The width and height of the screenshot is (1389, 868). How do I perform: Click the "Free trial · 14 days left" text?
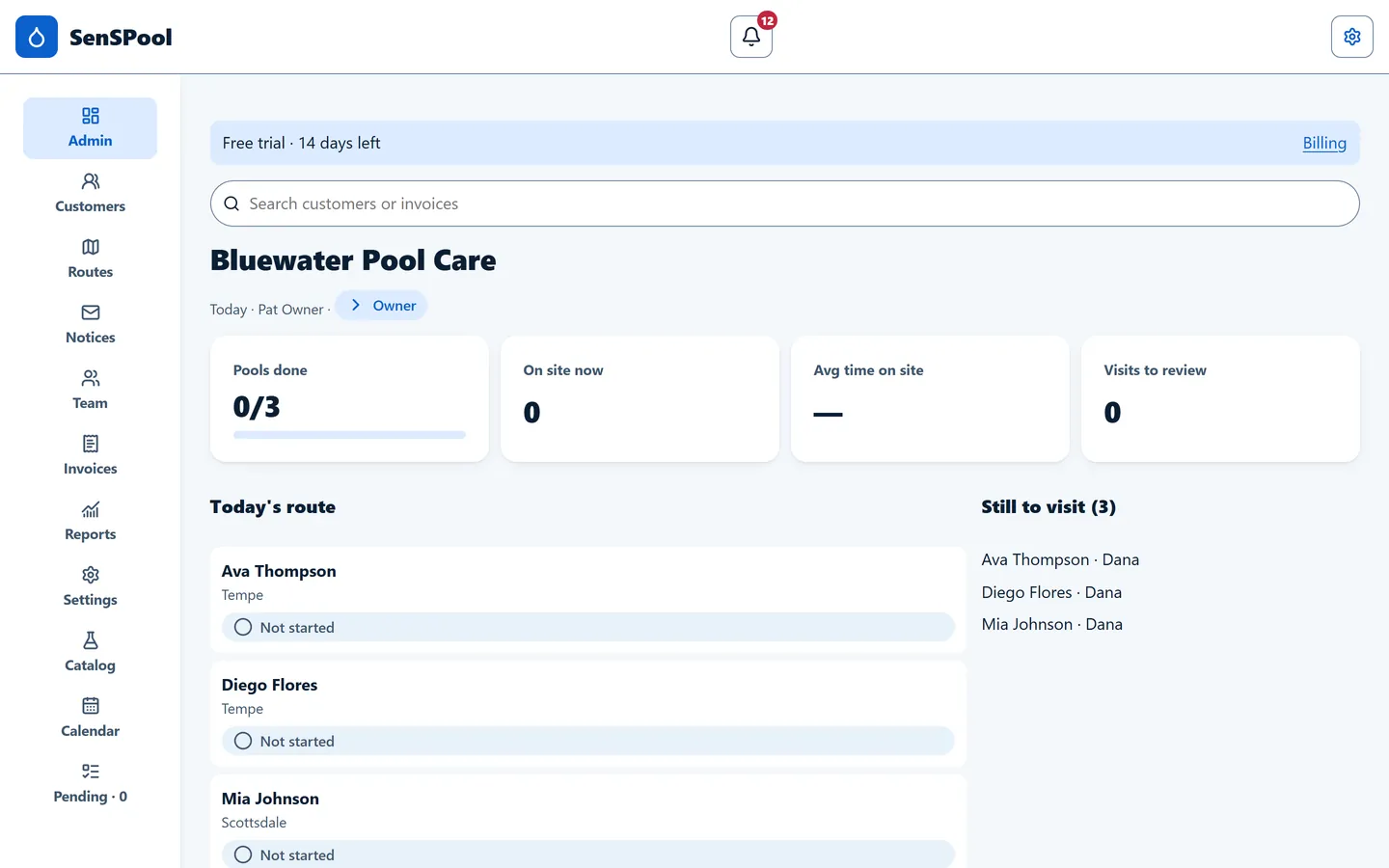301,143
